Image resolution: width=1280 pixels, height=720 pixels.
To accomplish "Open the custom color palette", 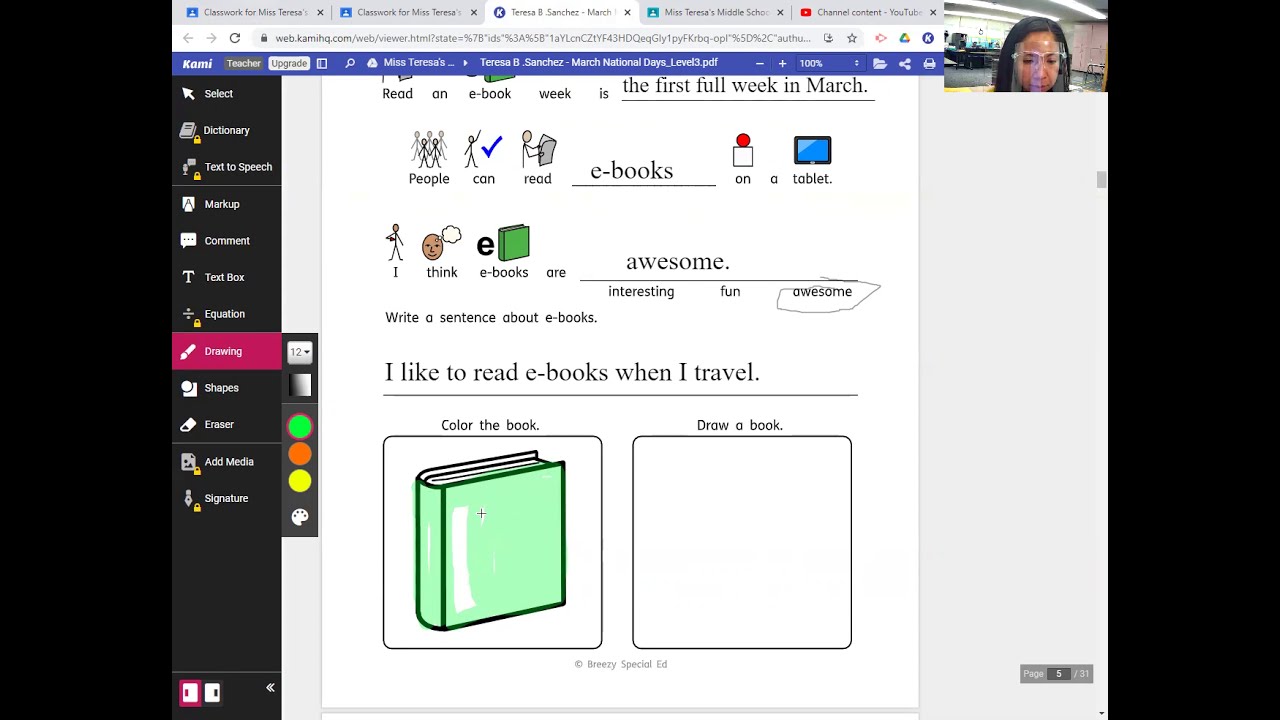I will pyautogui.click(x=300, y=517).
